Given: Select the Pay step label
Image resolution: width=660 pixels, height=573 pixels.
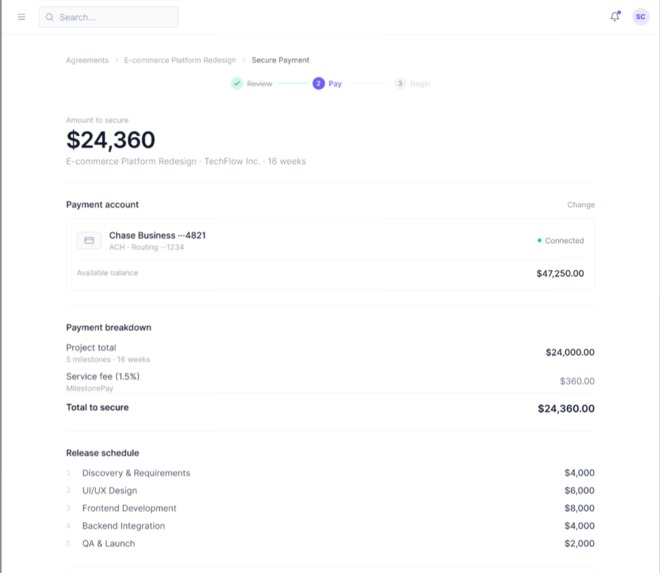Looking at the screenshot, I should pos(335,84).
